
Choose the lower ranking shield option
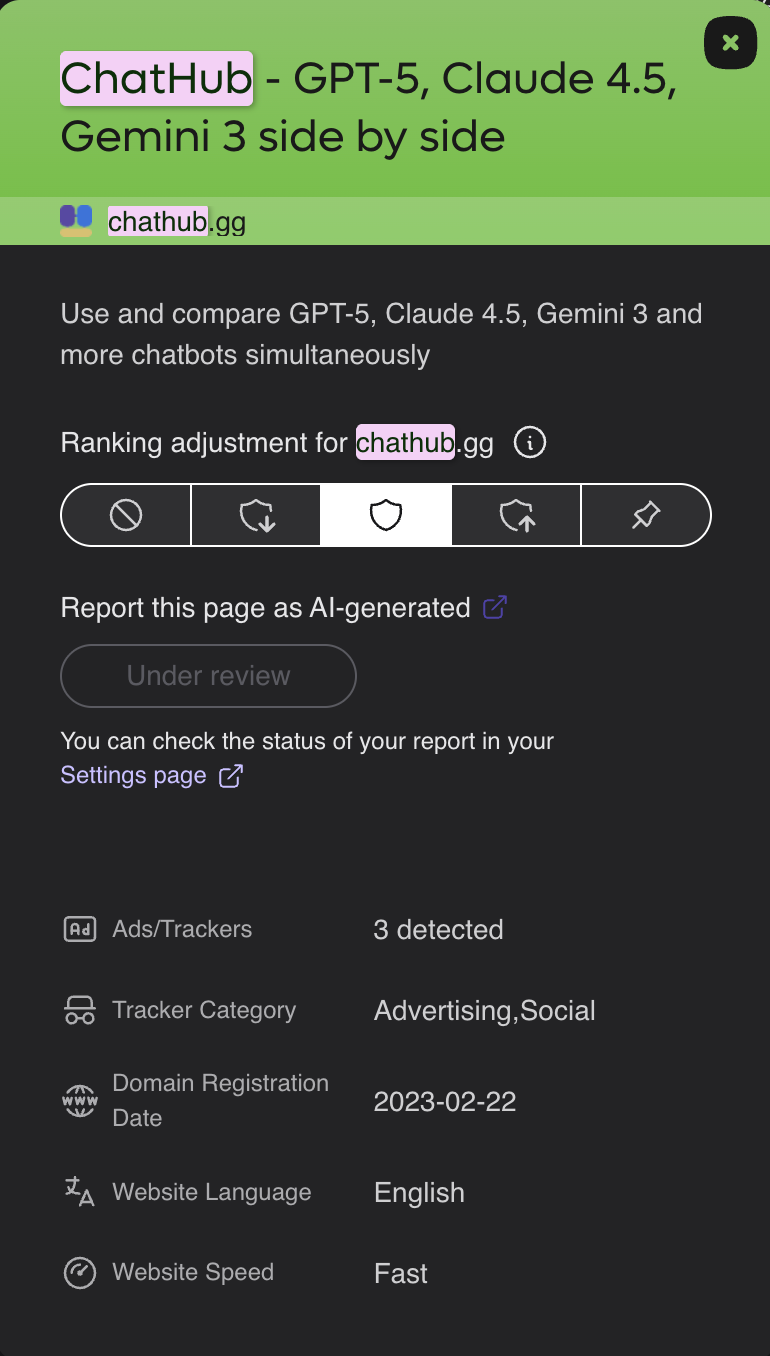(256, 515)
